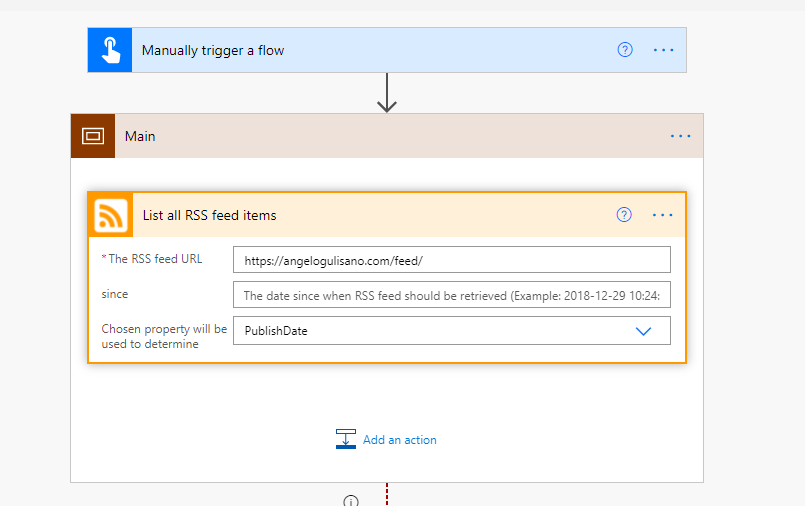Click the Add an action insert icon
Screen dimensions: 805x506
[346, 439]
